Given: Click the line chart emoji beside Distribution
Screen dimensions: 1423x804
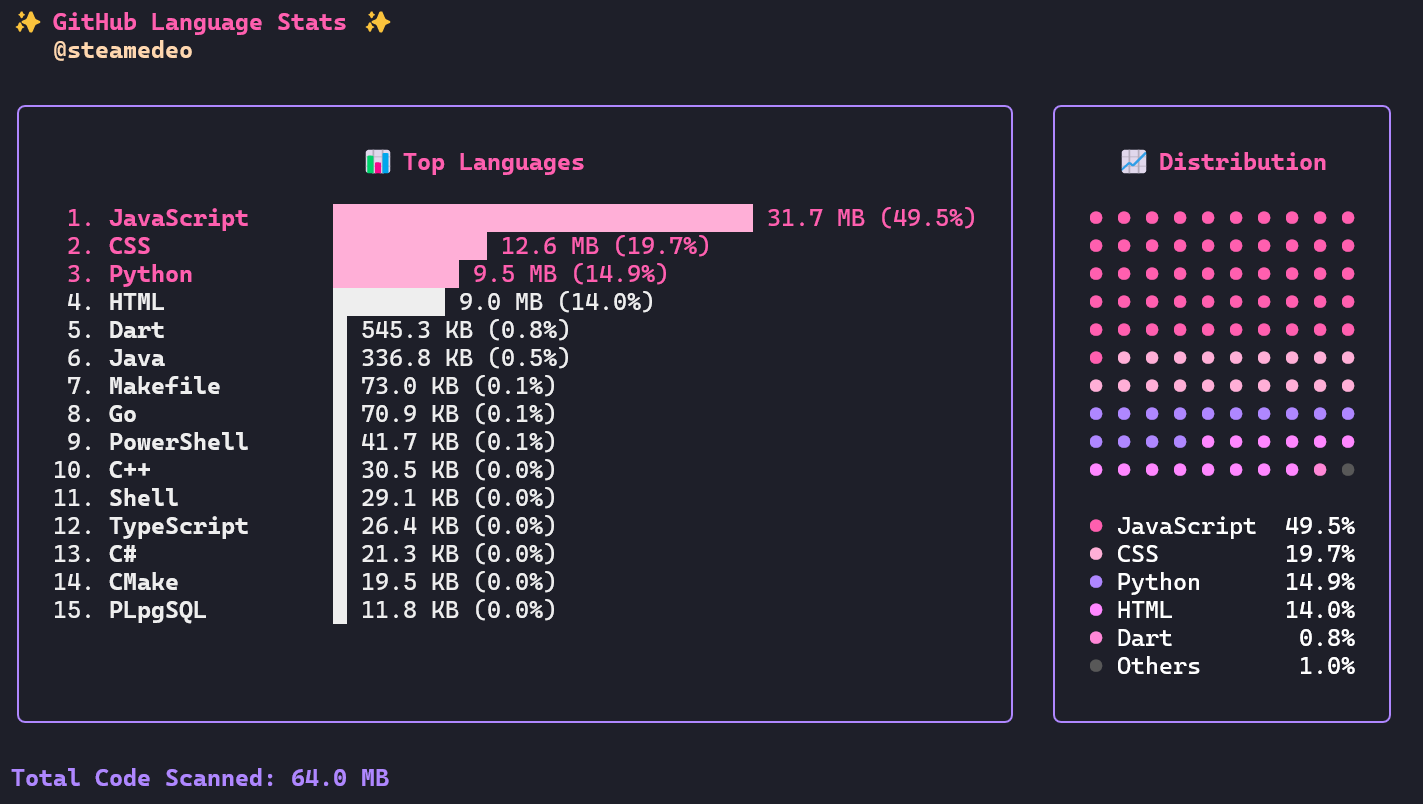Looking at the screenshot, I should [x=1133, y=162].
